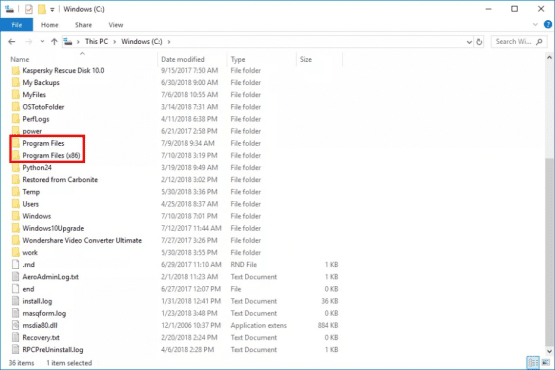
Task: Click the document icon of Recovery.txt
Action: (15, 337)
